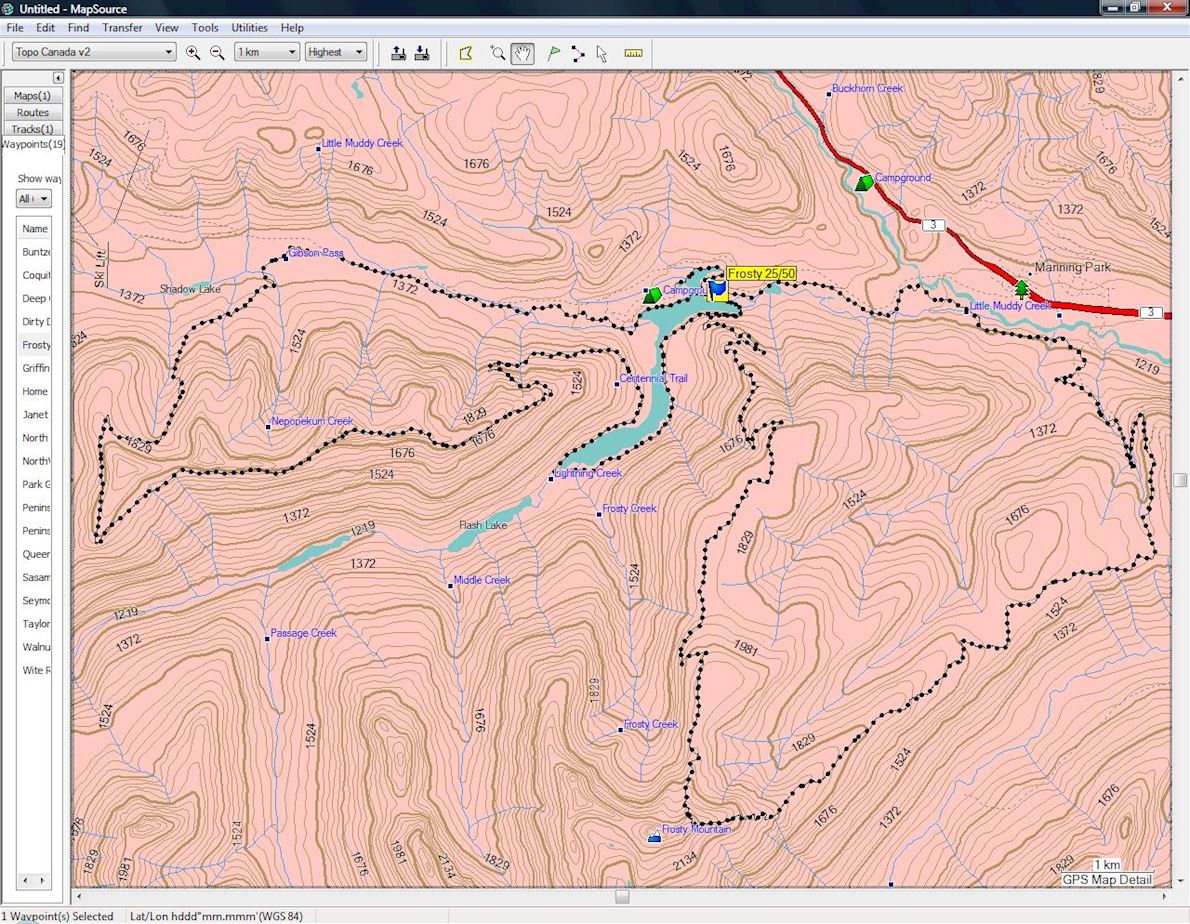Select the Queen waypoint row

[x=34, y=554]
